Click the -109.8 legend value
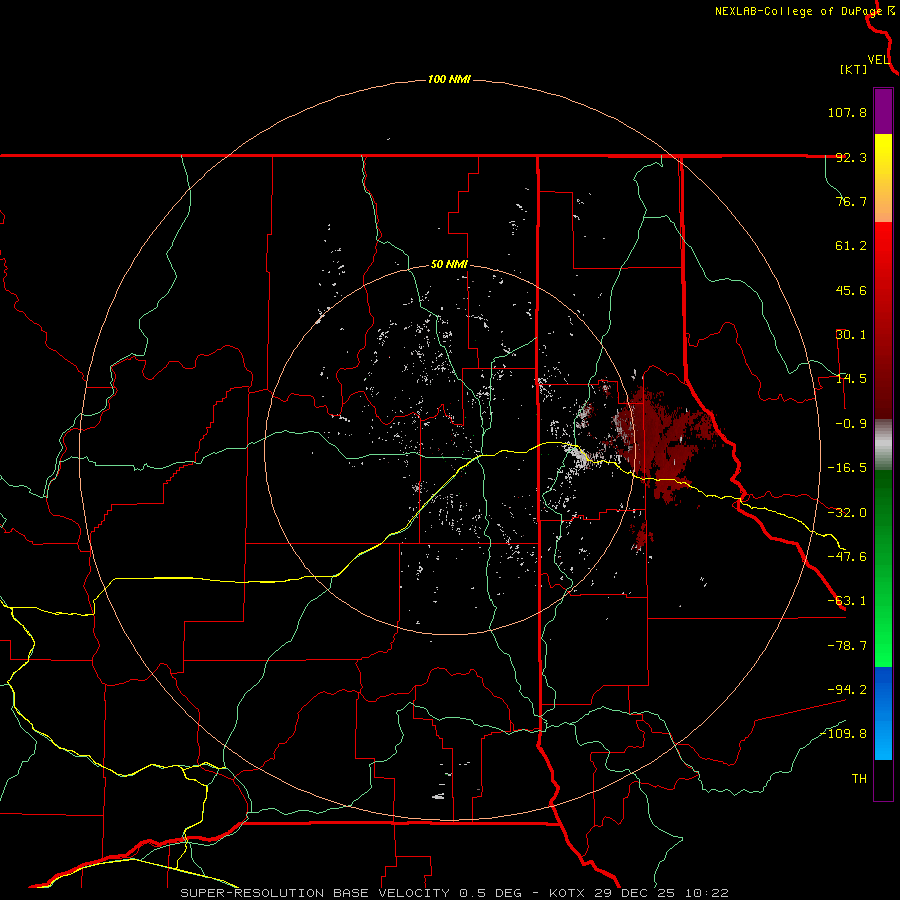900x900 pixels. pos(844,734)
